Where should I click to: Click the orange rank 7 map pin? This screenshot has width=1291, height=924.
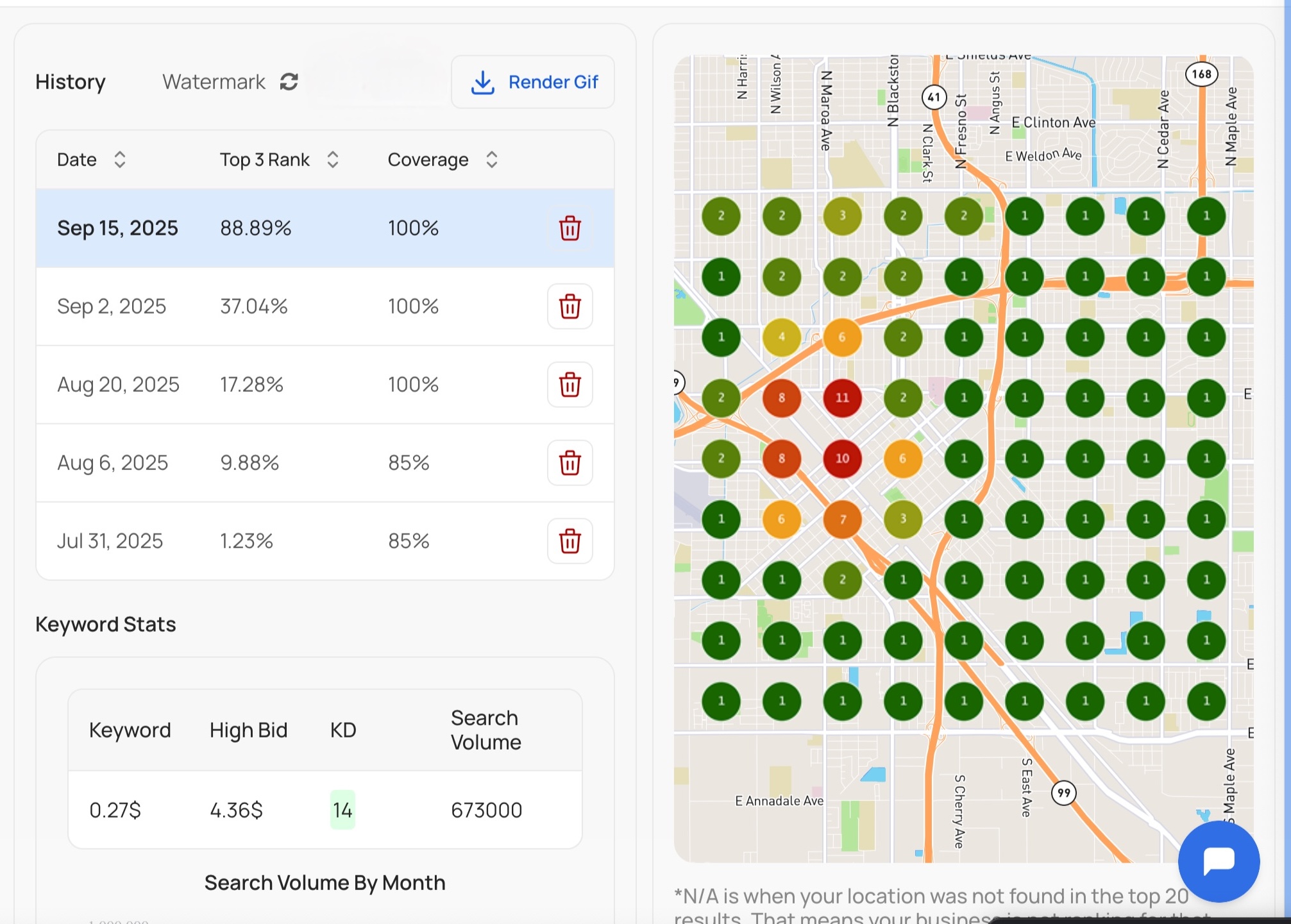pos(842,519)
